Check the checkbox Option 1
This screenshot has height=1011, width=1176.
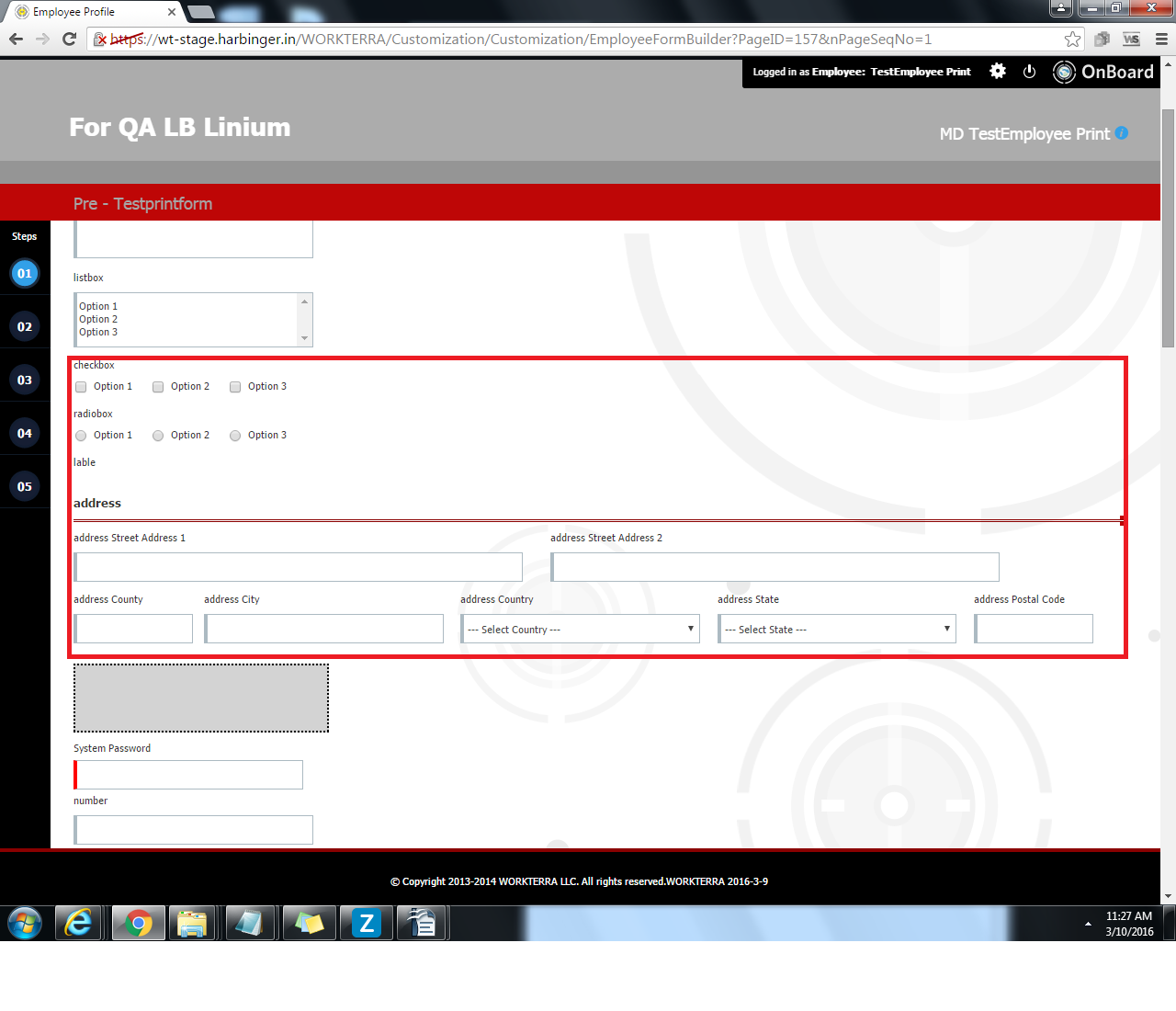81,387
